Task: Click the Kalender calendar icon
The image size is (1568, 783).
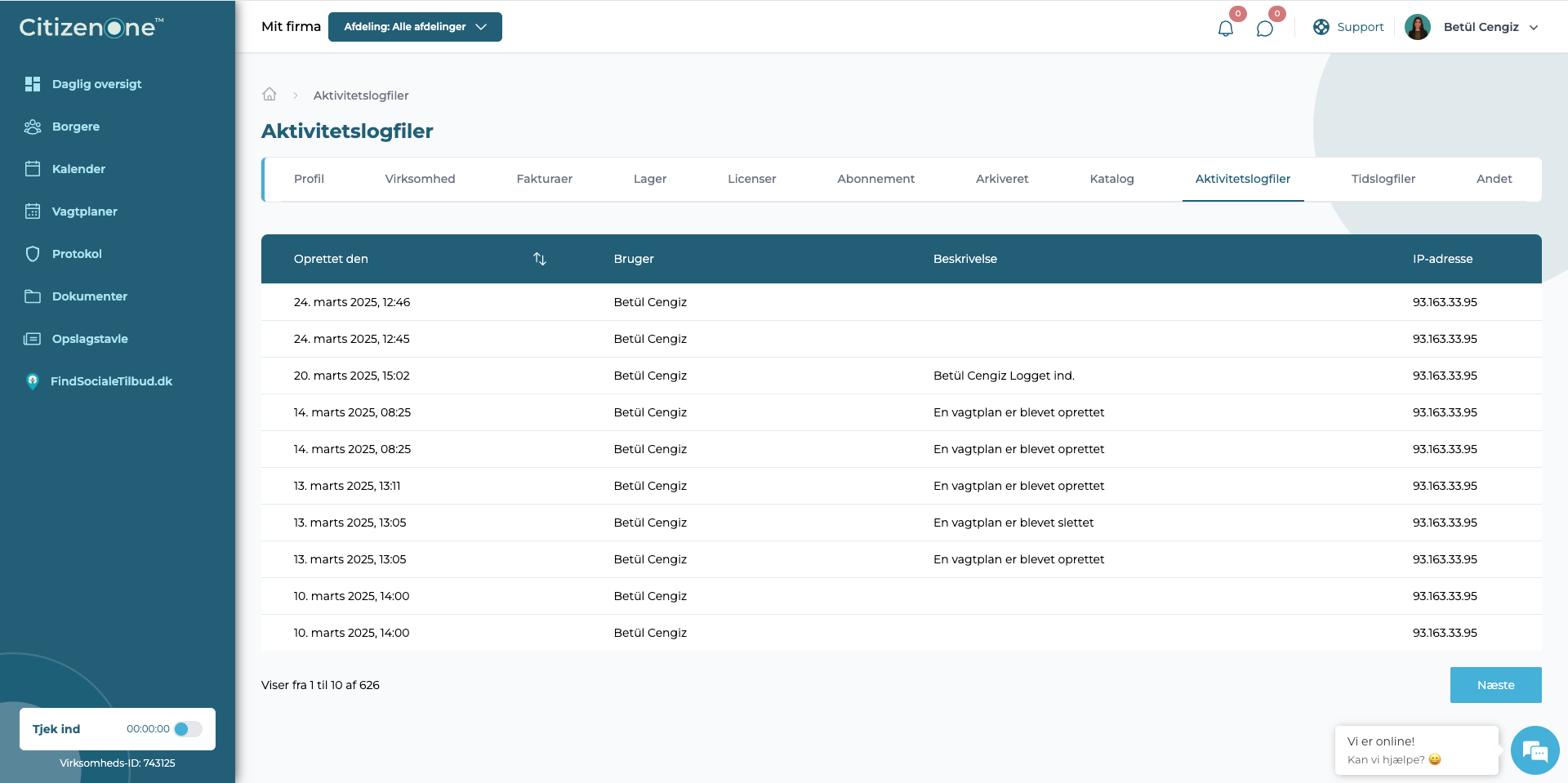Action: (x=33, y=169)
